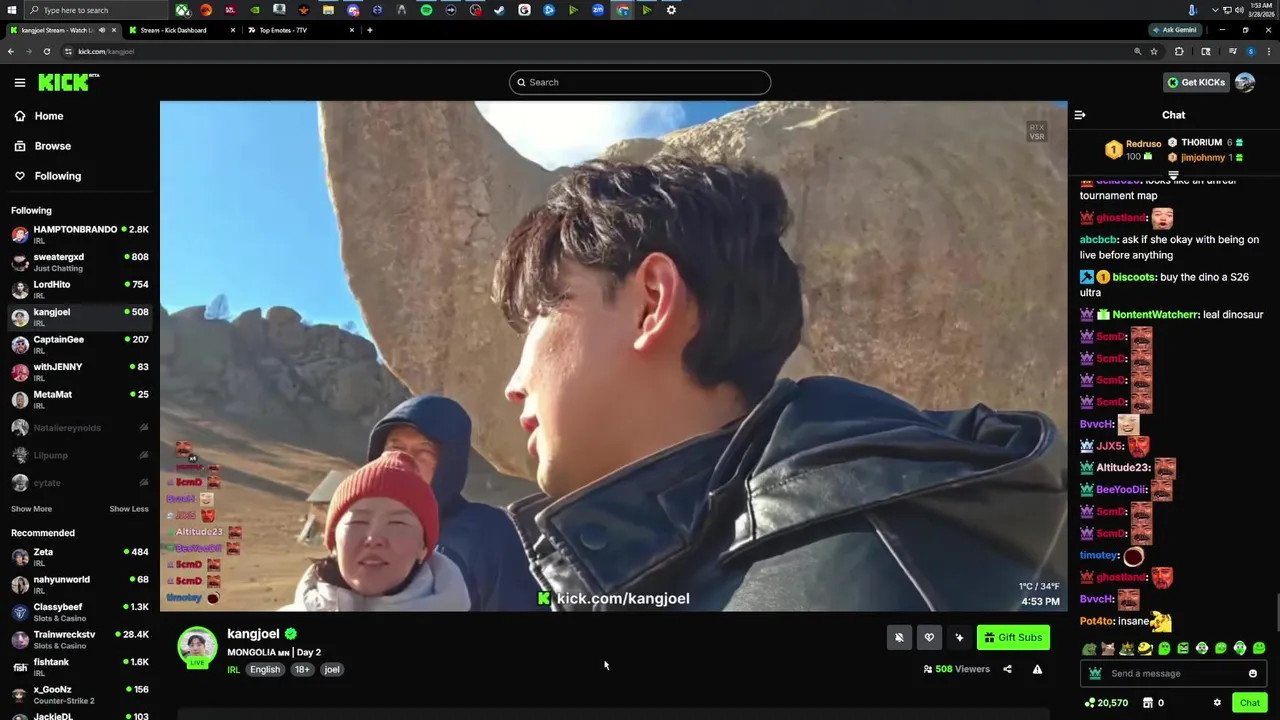Share the stream via share icon
This screenshot has width=1280, height=720.
[1007, 669]
